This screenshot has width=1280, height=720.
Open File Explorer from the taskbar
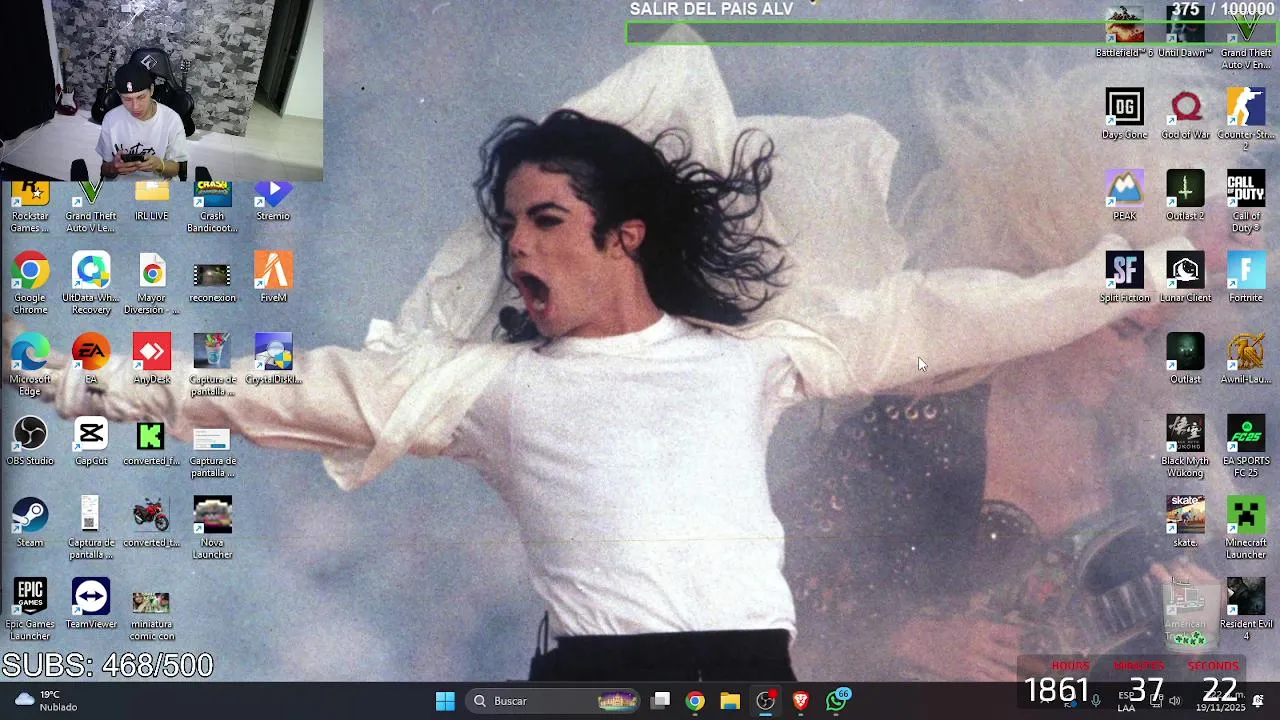730,701
